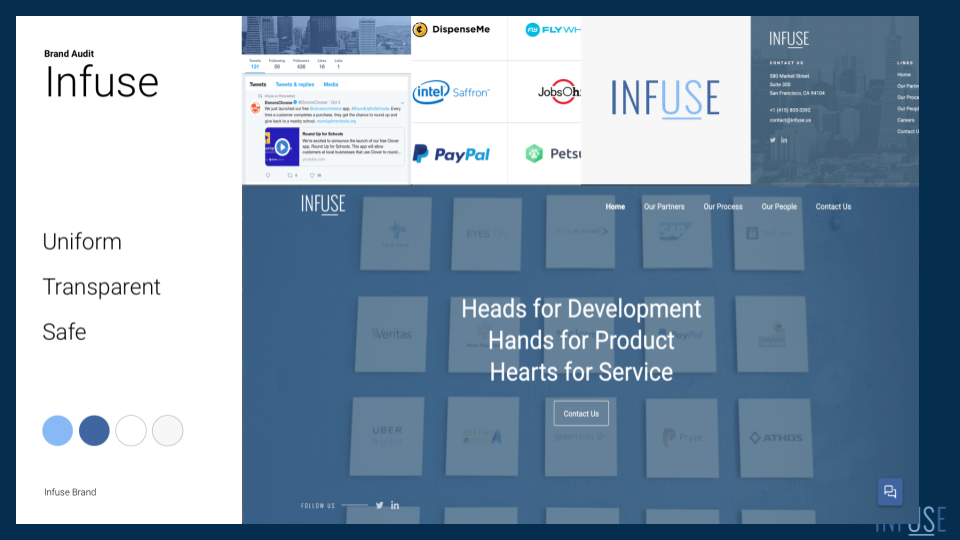The height and width of the screenshot is (540, 960).
Task: Click the Petsu paw logo
Action: tap(534, 153)
